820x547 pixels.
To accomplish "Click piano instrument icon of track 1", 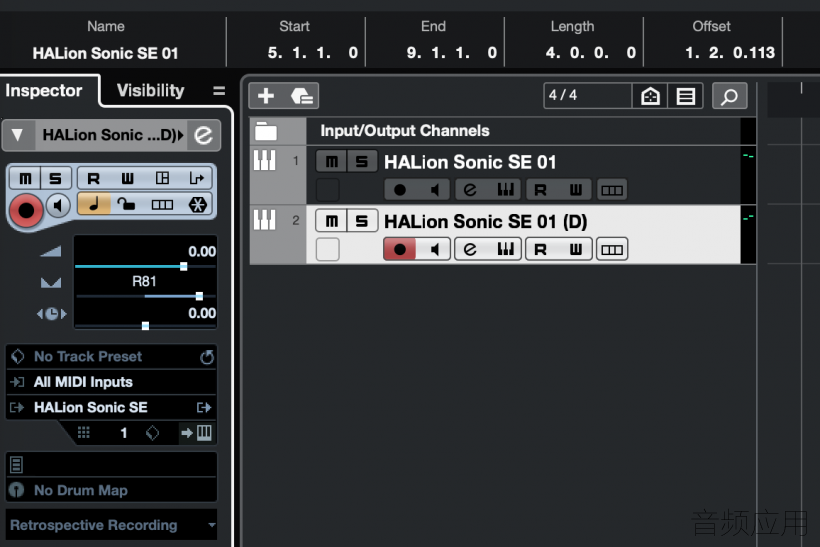I will click(264, 160).
